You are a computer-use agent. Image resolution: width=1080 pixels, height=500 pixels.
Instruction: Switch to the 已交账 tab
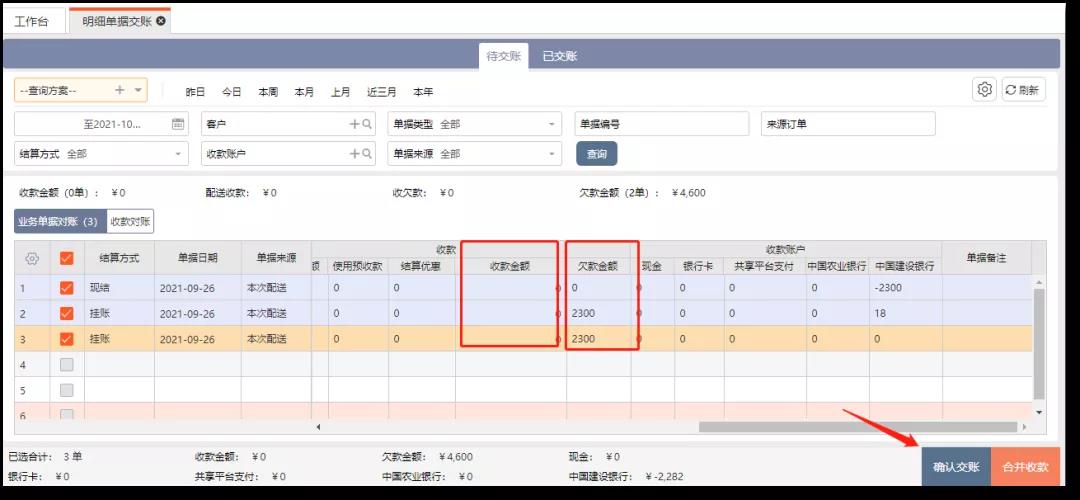[559, 56]
